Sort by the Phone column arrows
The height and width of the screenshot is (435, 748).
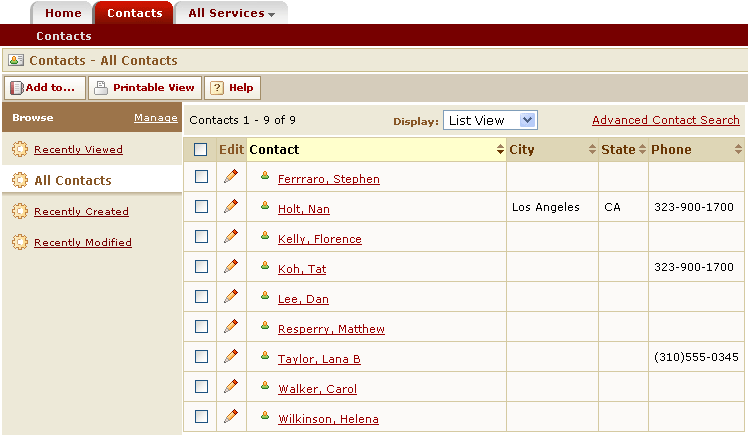coord(738,149)
